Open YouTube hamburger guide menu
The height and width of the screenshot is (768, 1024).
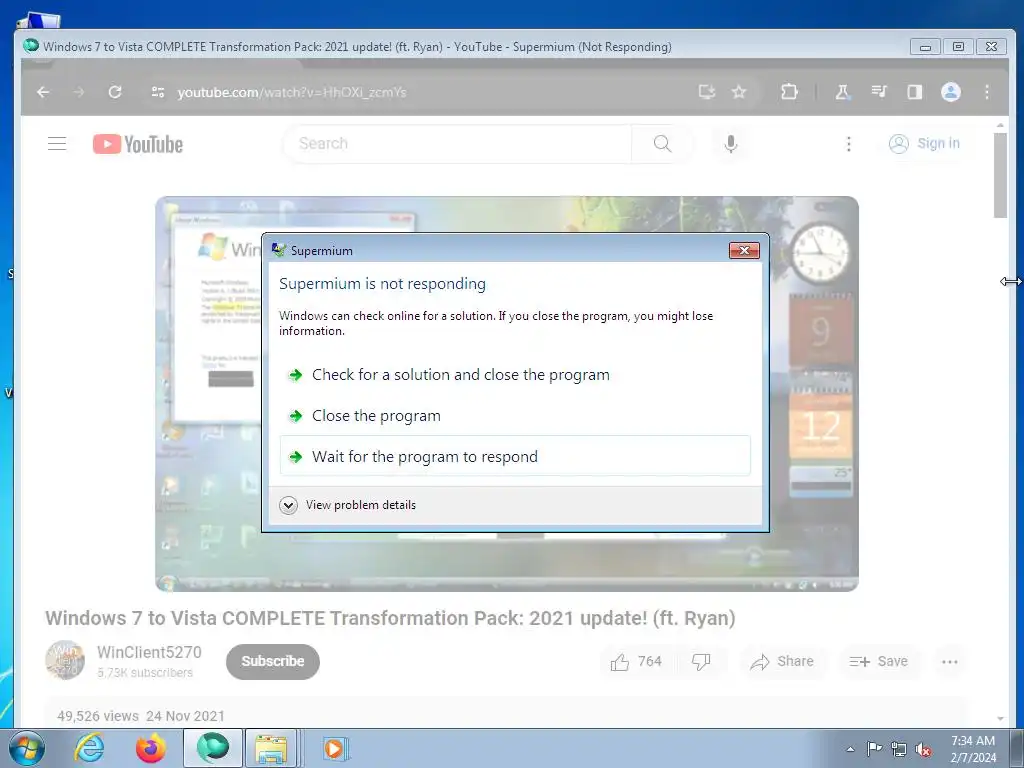tap(57, 144)
